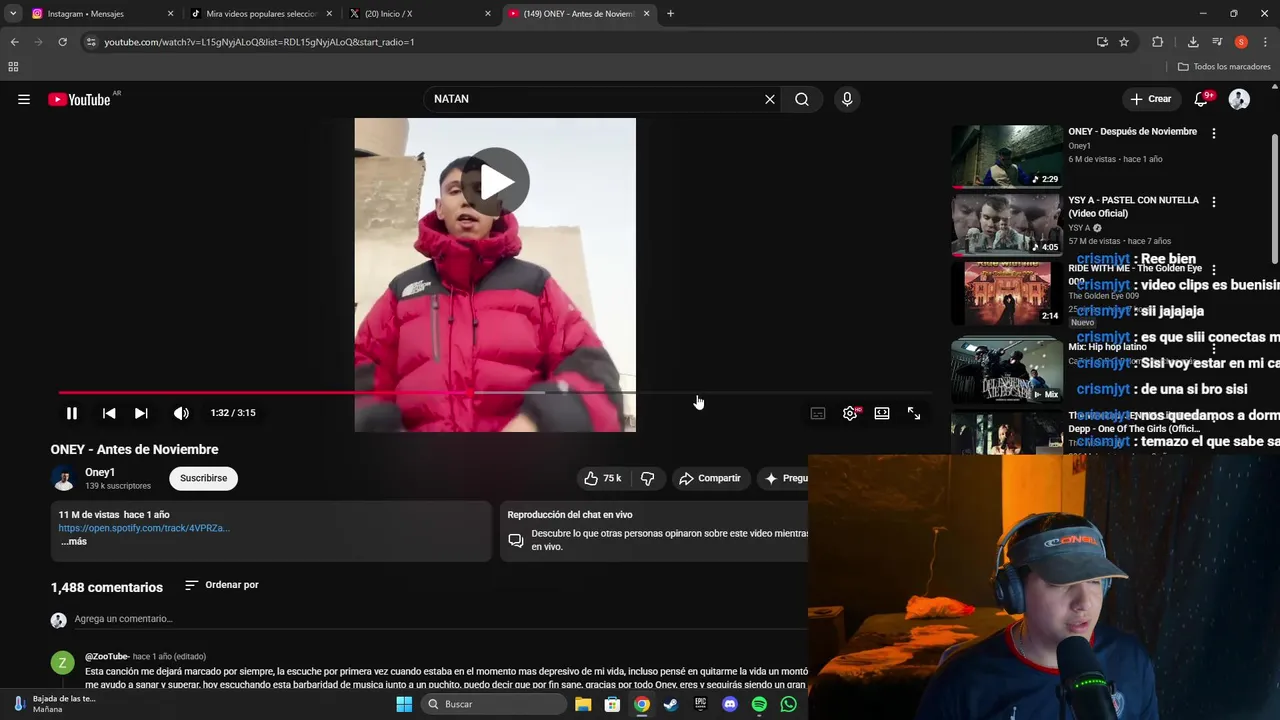Install app using the address bar icon

[x=1102, y=42]
